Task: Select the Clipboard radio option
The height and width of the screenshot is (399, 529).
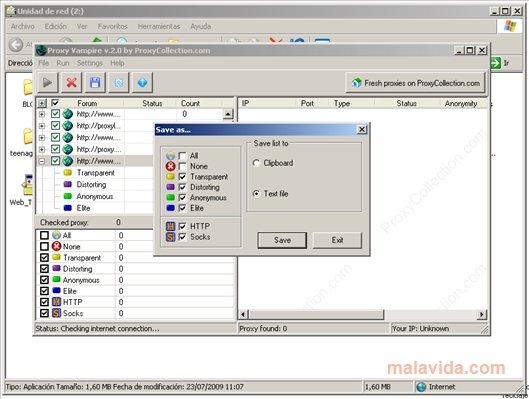Action: coord(256,163)
